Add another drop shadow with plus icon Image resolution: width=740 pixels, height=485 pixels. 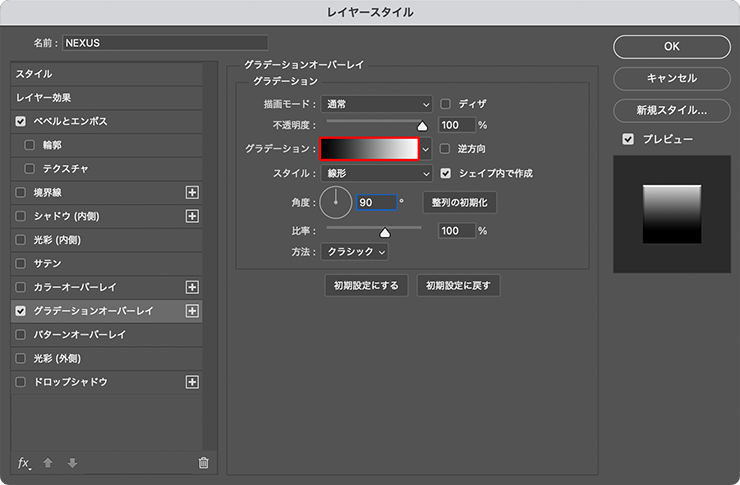coord(193,382)
